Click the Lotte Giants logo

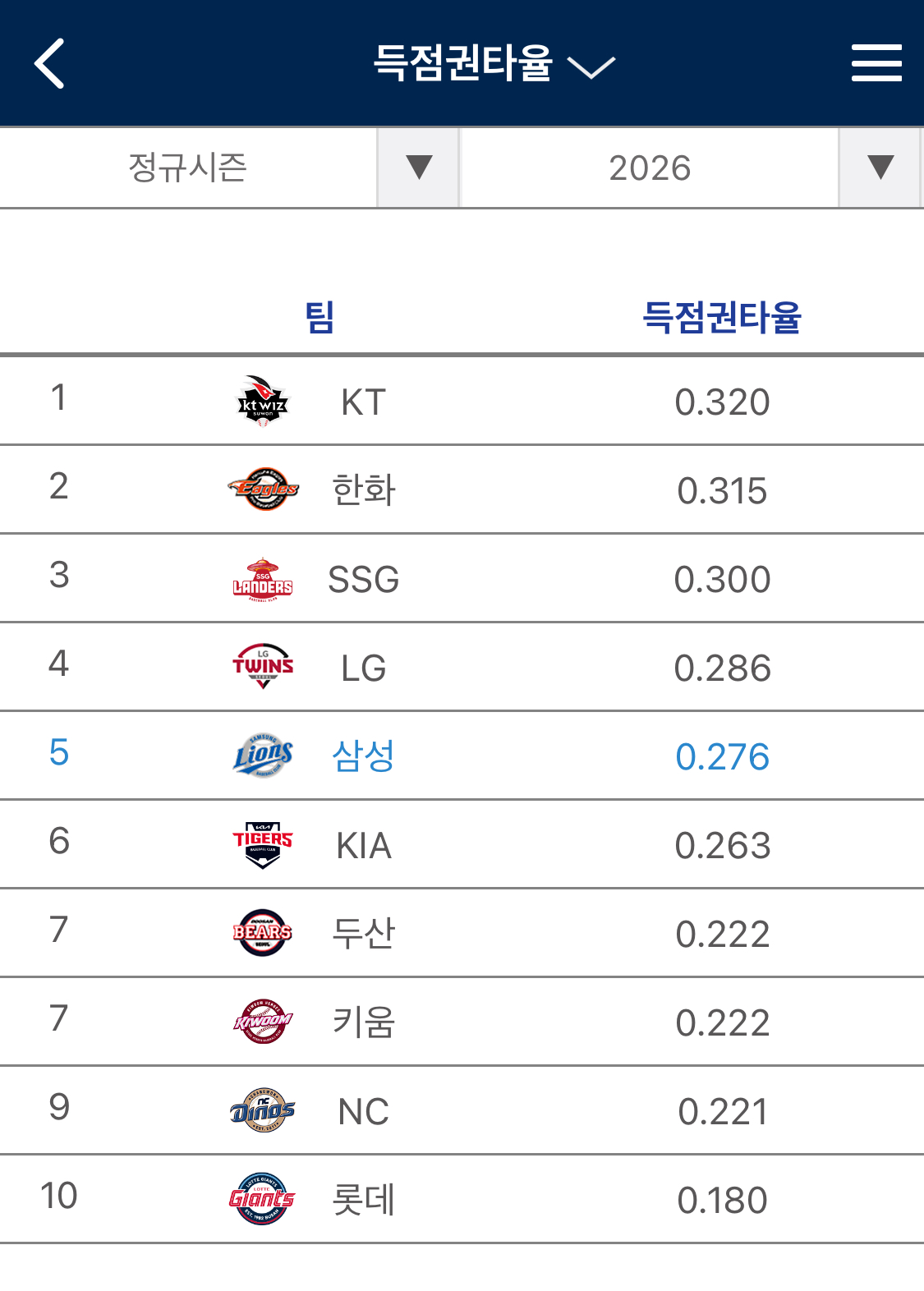click(263, 1199)
